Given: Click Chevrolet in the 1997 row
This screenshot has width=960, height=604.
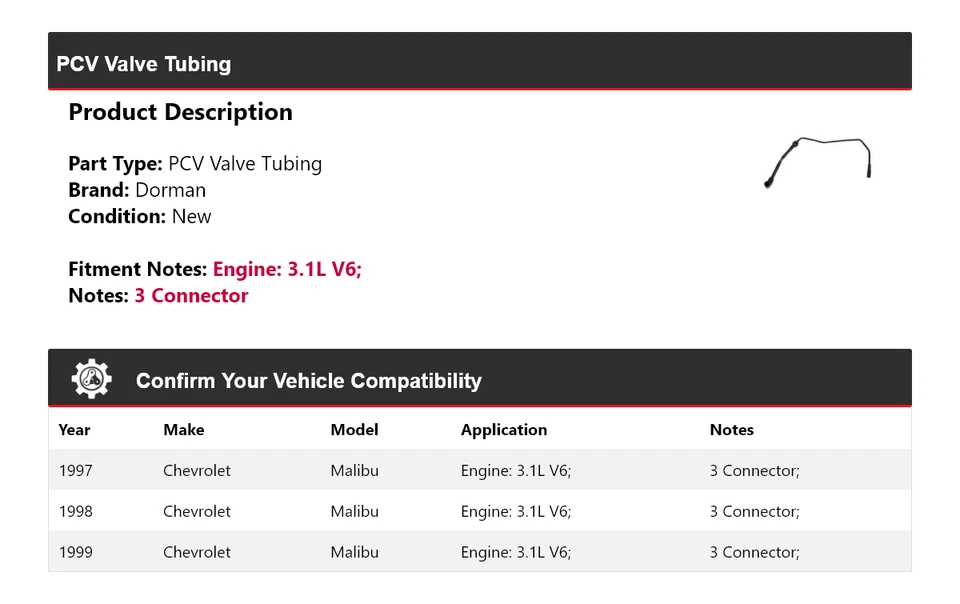Looking at the screenshot, I should [197, 471].
